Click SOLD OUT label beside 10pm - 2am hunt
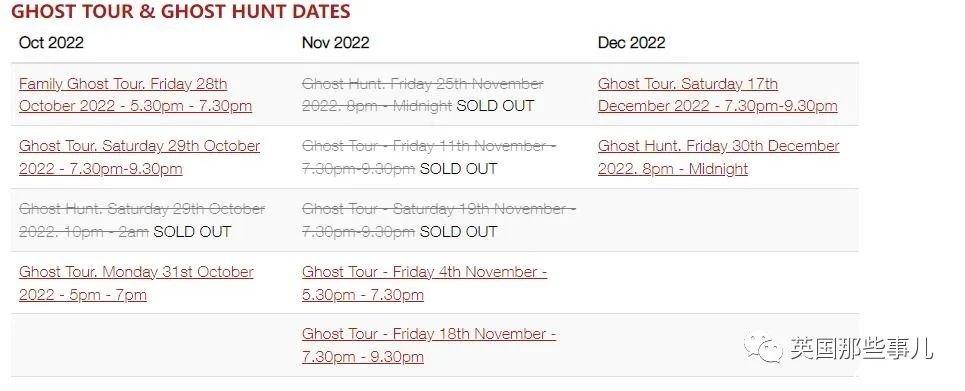Viewport: 965px width, 391px height. (192, 232)
